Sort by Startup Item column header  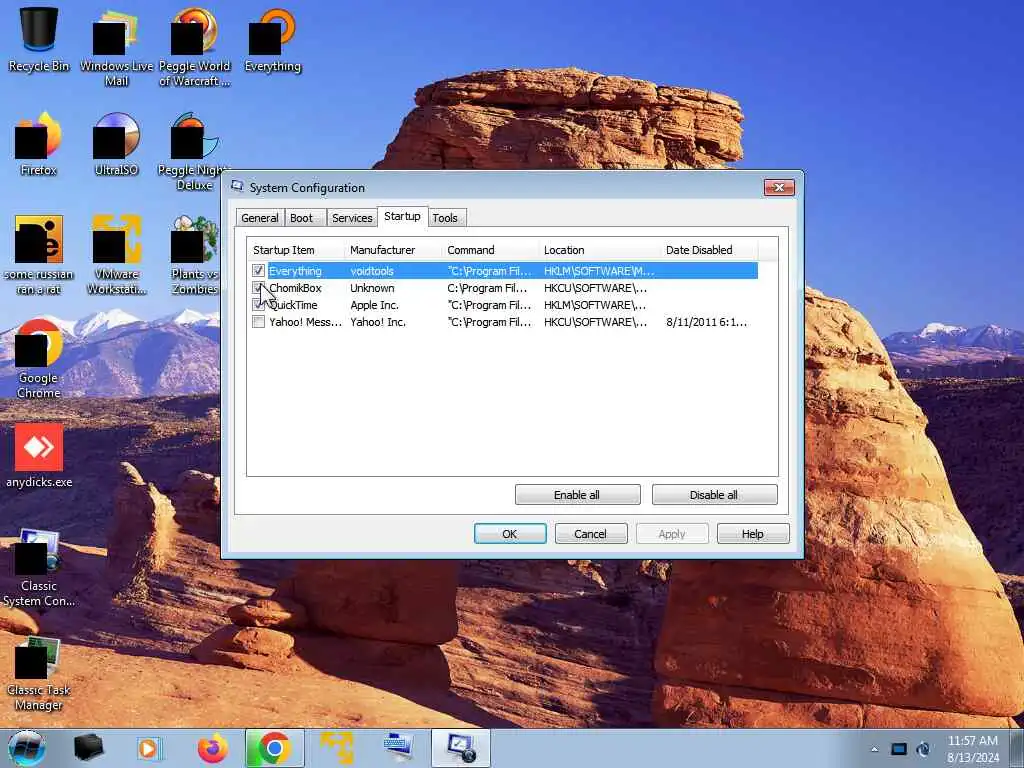[296, 250]
